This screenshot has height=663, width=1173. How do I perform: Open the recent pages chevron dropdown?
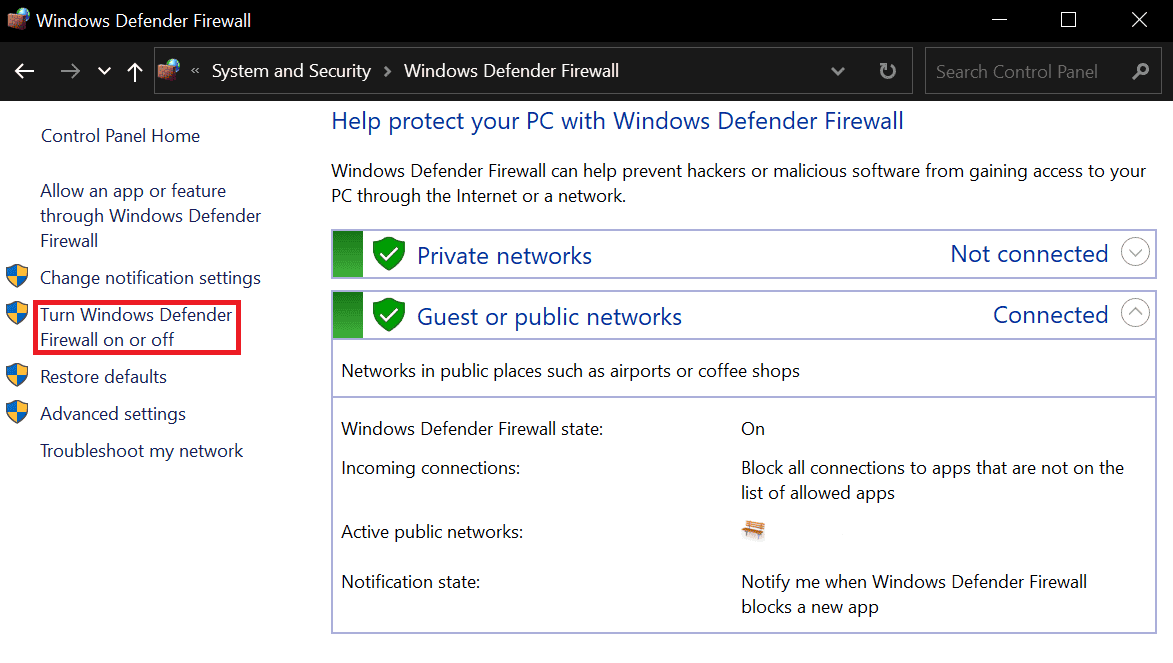coord(103,70)
